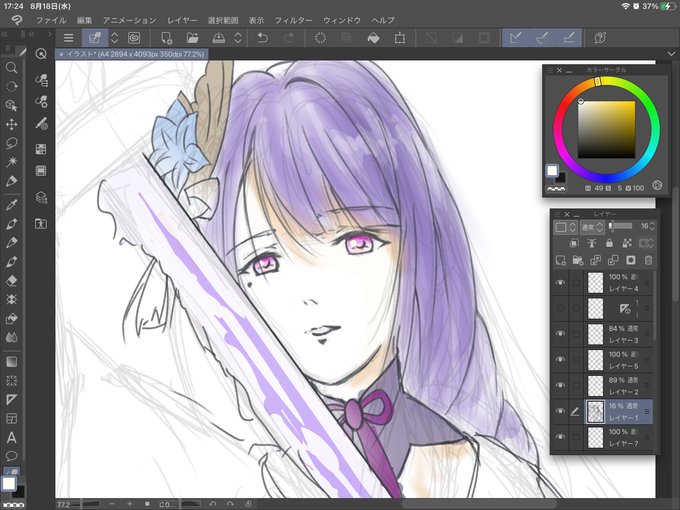Select the Fill bucket tool

pos(11,319)
